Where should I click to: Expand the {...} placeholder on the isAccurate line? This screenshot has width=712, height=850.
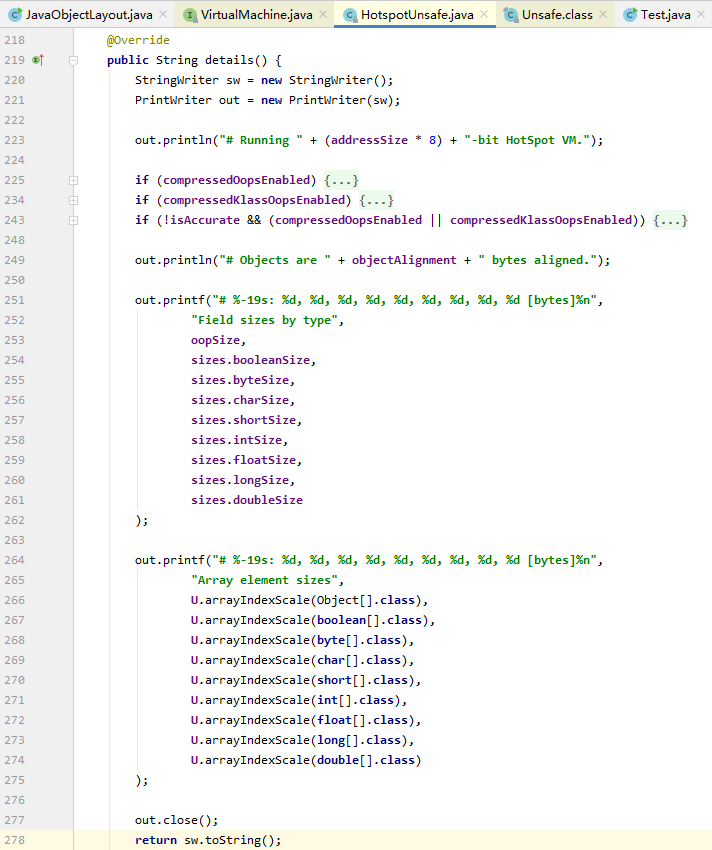click(670, 220)
